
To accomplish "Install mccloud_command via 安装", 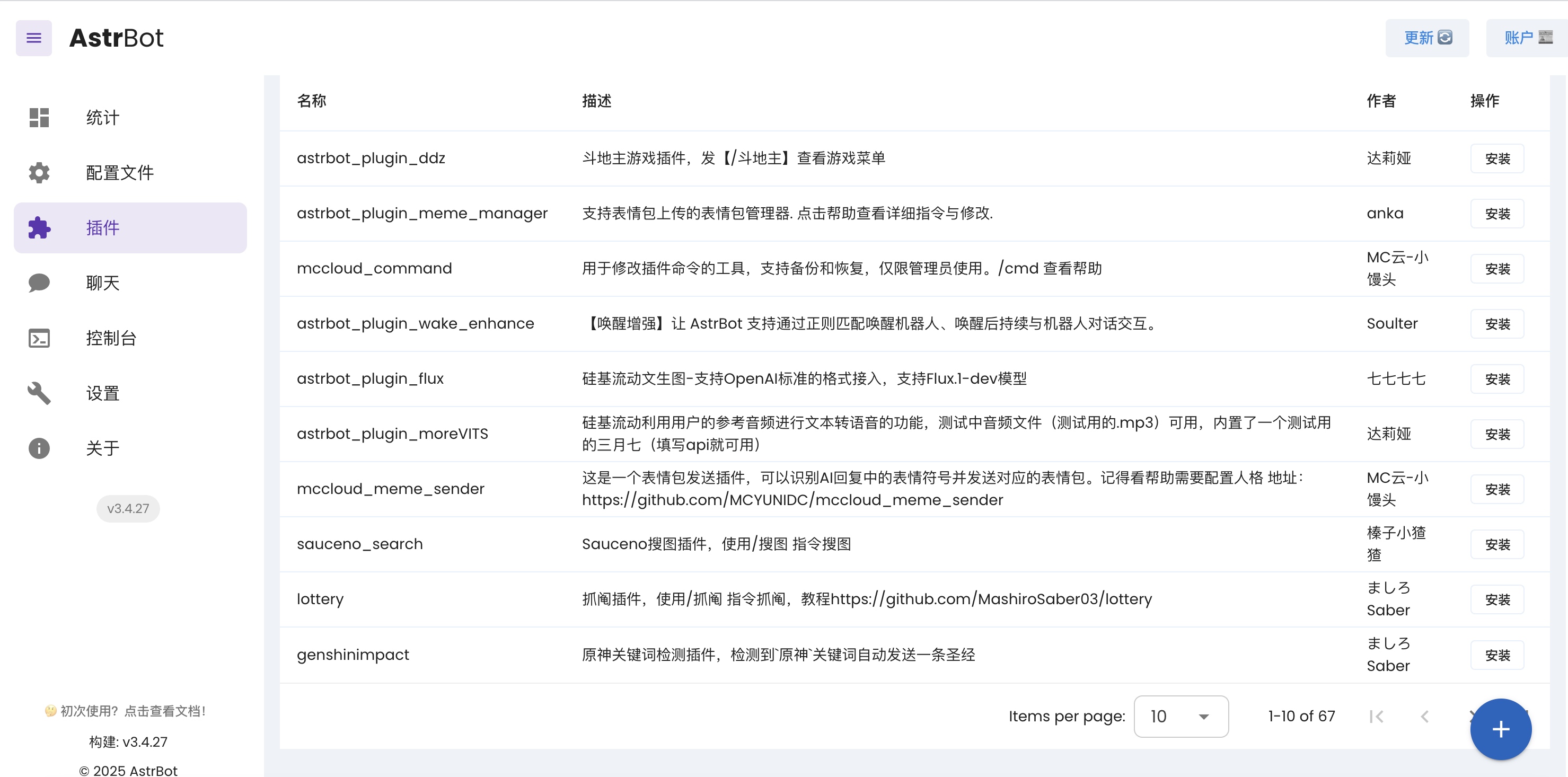I will [x=1497, y=269].
